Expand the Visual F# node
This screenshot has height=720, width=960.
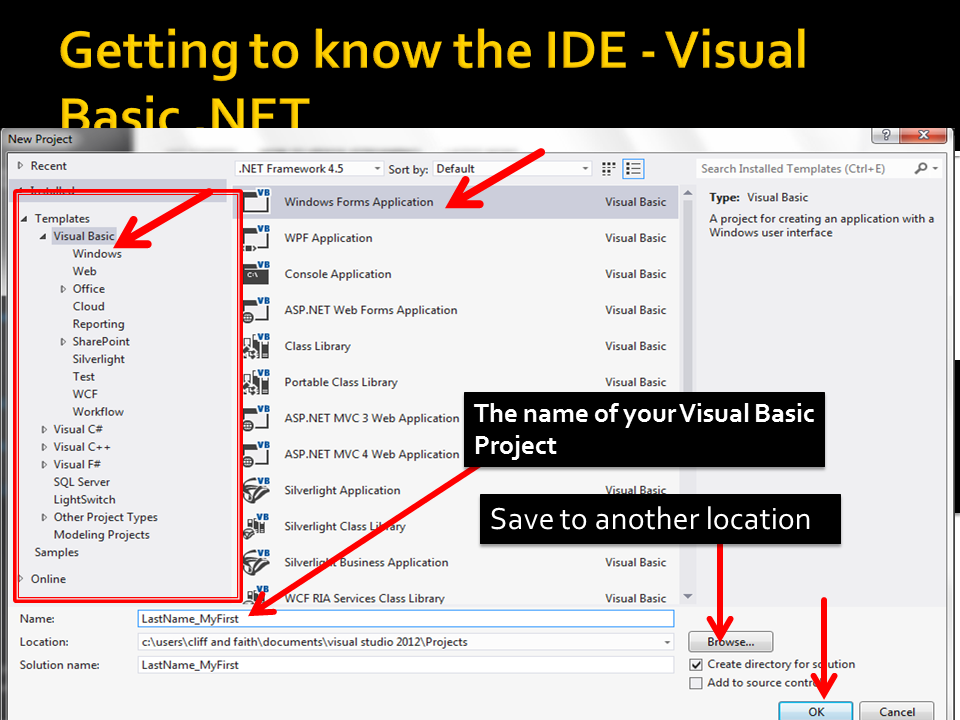(44, 465)
